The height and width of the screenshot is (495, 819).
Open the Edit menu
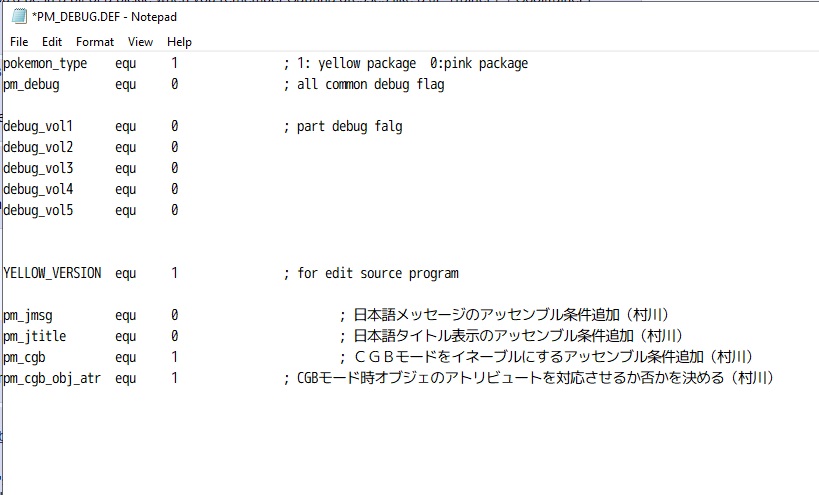(x=52, y=42)
